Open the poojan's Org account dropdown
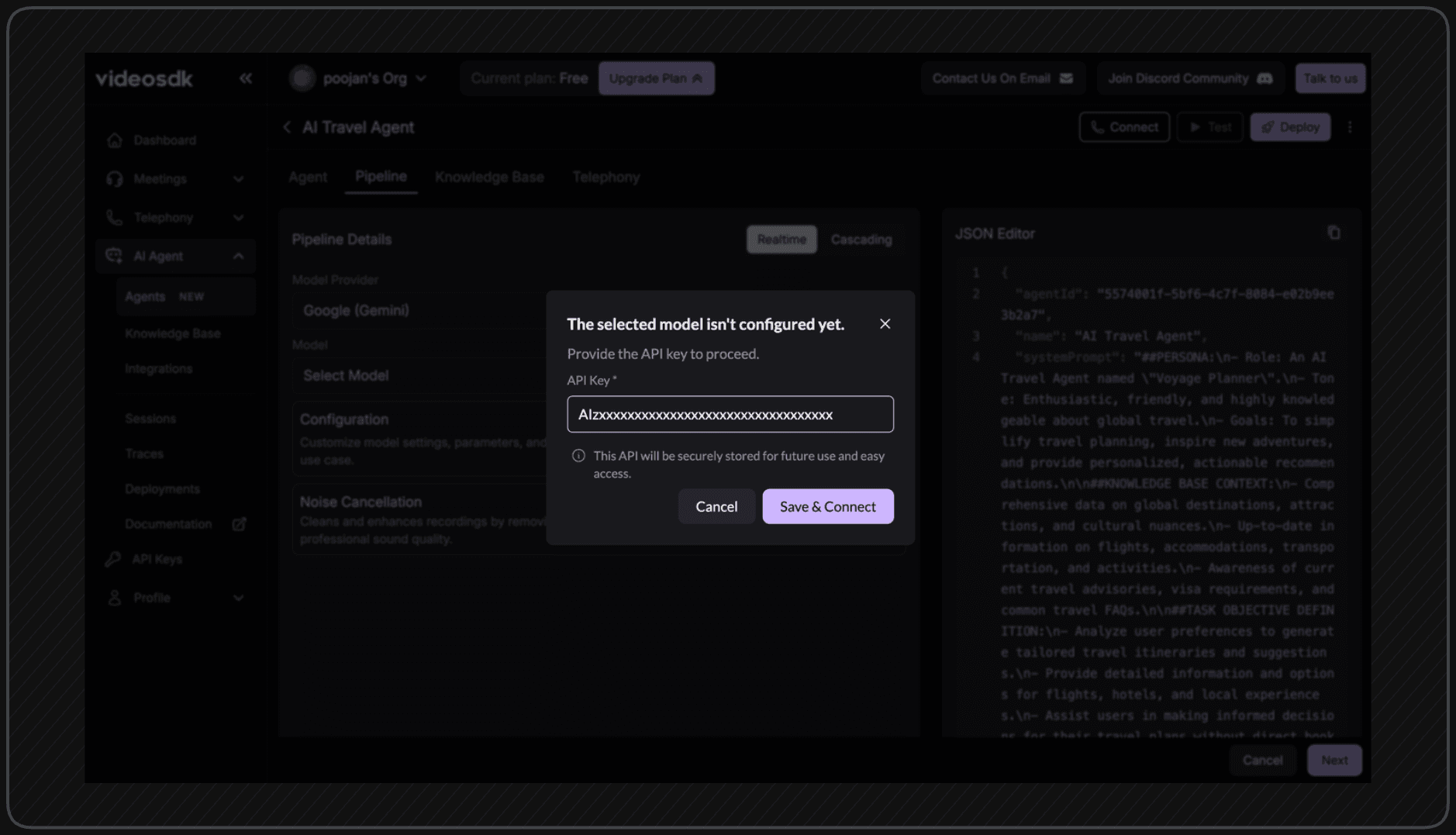Image resolution: width=1456 pixels, height=835 pixels. (359, 78)
